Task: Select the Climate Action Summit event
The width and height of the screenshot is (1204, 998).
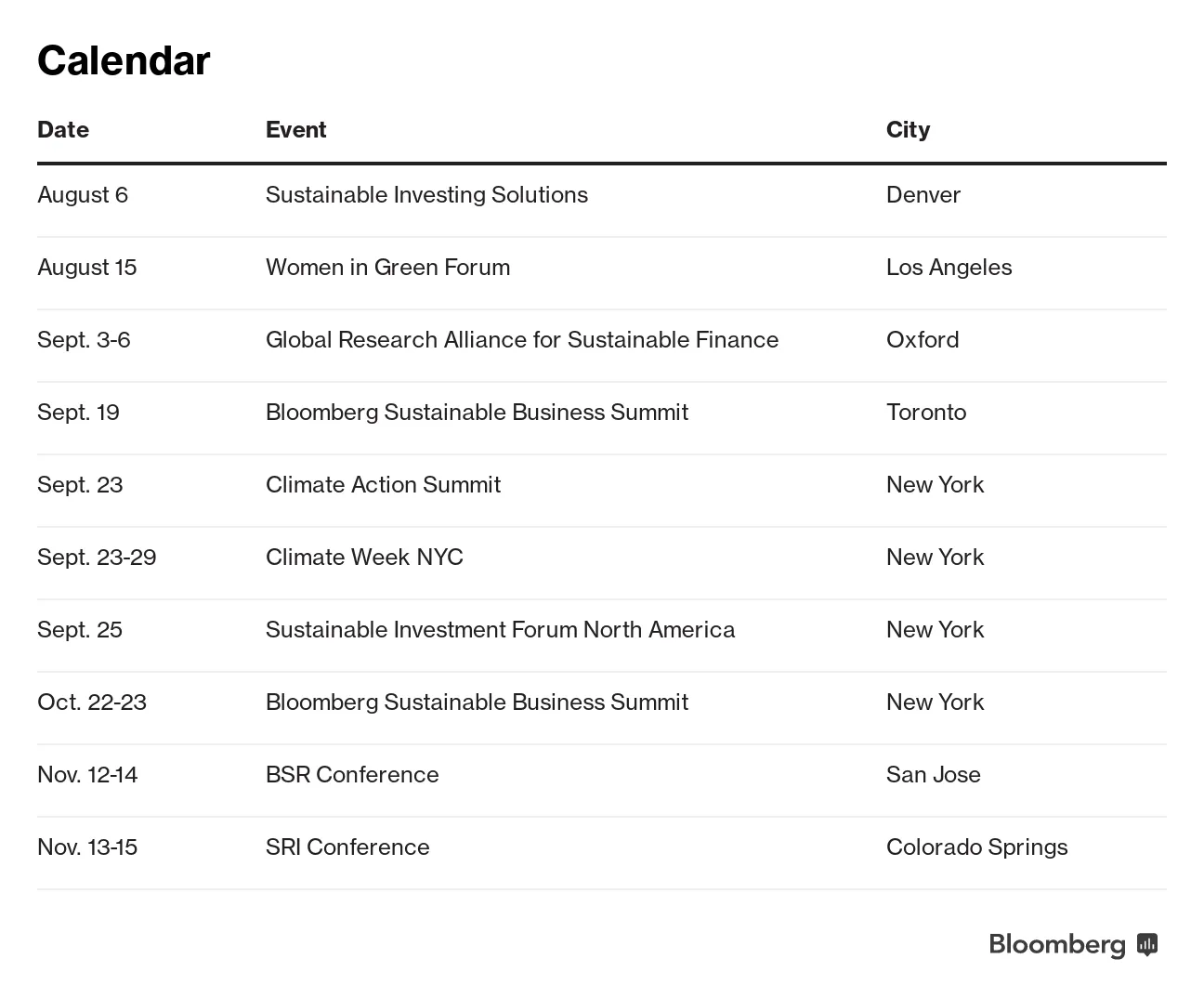Action: pyautogui.click(x=383, y=484)
